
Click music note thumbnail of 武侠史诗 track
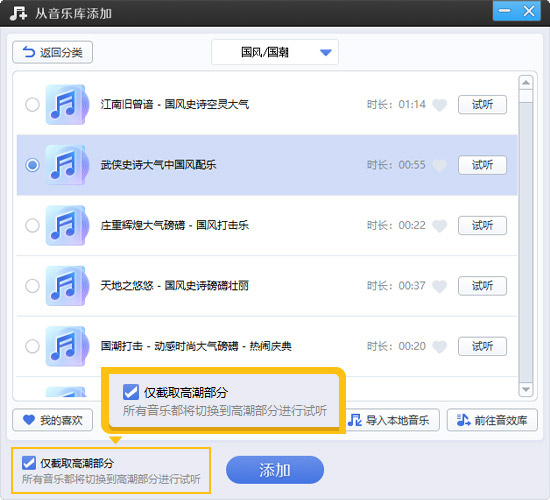click(x=66, y=165)
